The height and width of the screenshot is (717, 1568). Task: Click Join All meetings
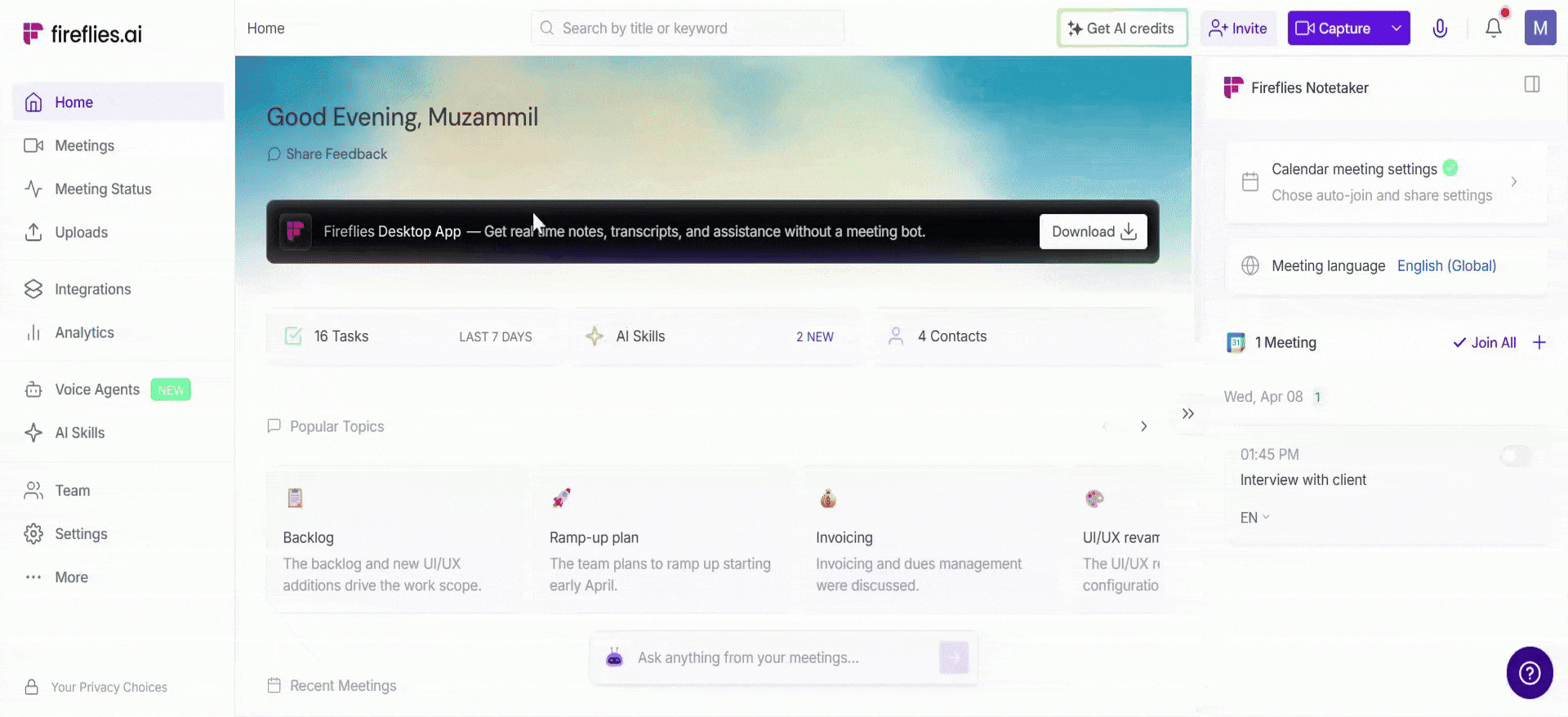click(1485, 343)
